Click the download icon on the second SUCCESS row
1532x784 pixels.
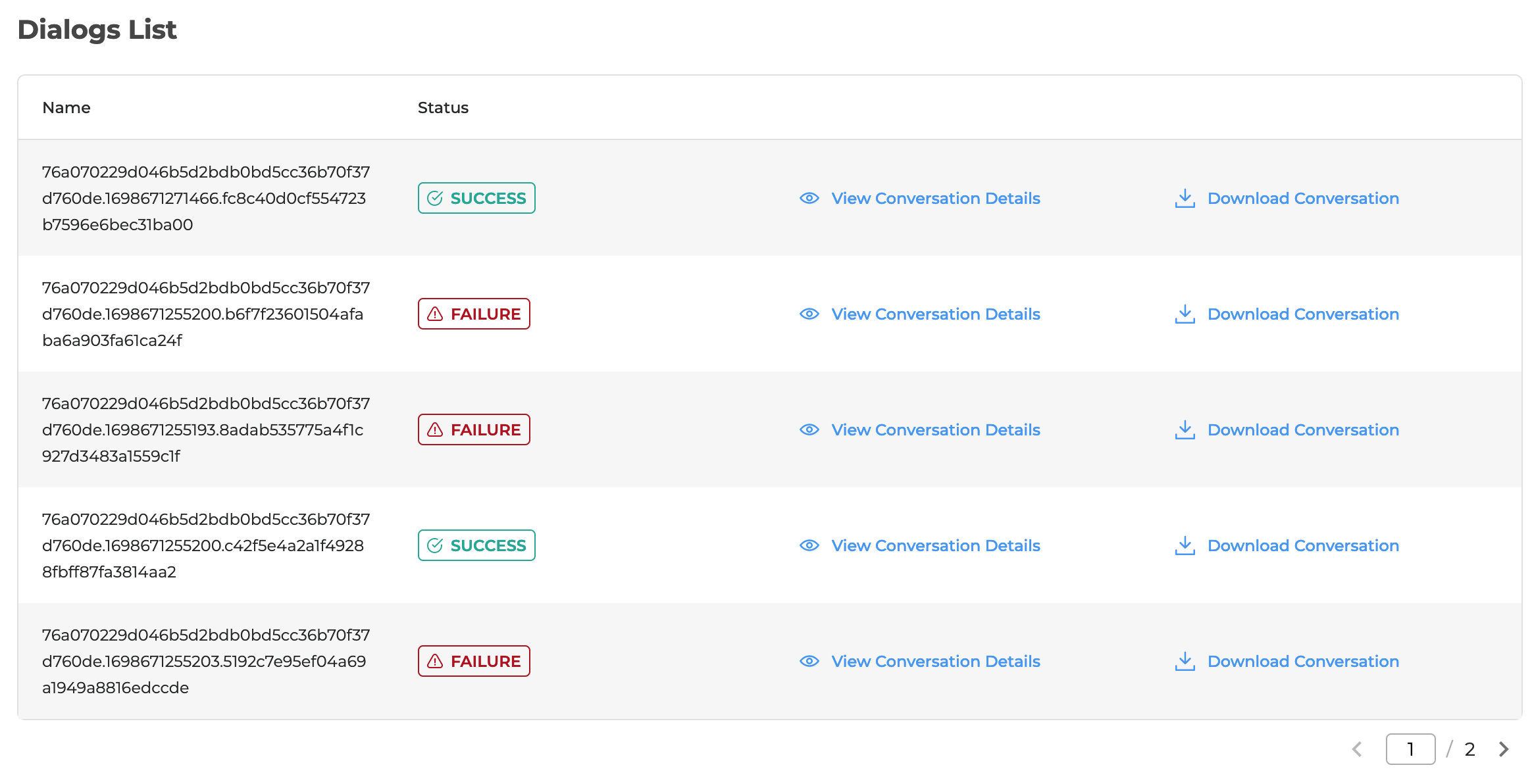coord(1185,545)
